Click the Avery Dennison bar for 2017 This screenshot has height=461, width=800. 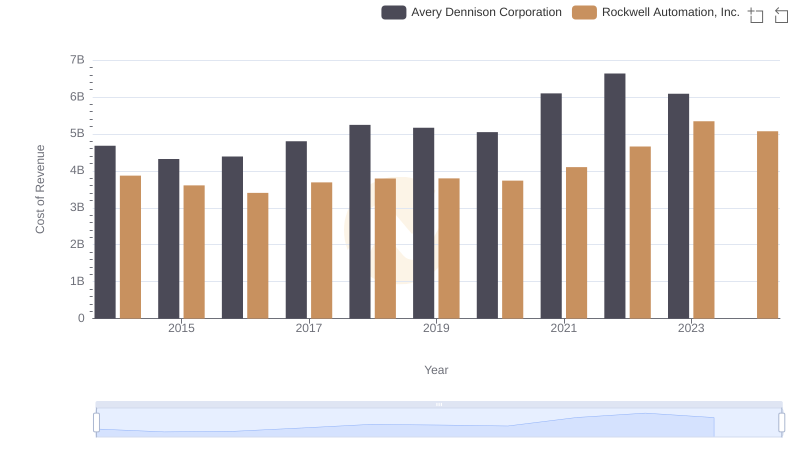(x=296, y=229)
